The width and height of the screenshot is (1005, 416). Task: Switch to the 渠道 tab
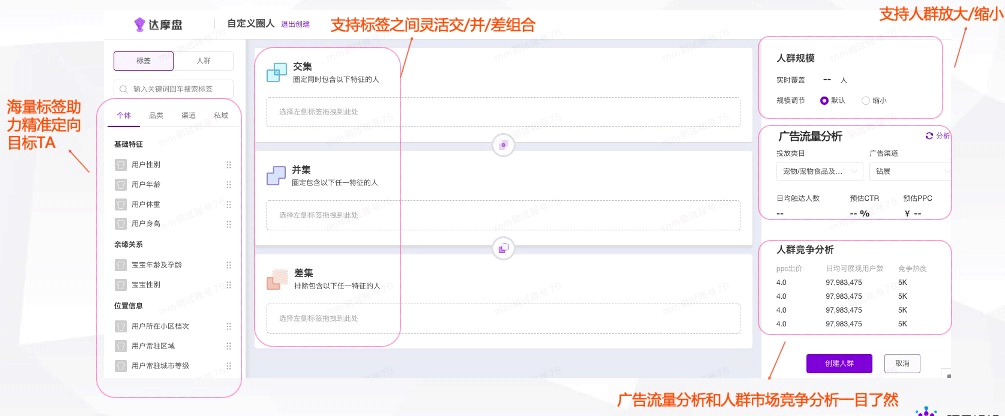188,116
